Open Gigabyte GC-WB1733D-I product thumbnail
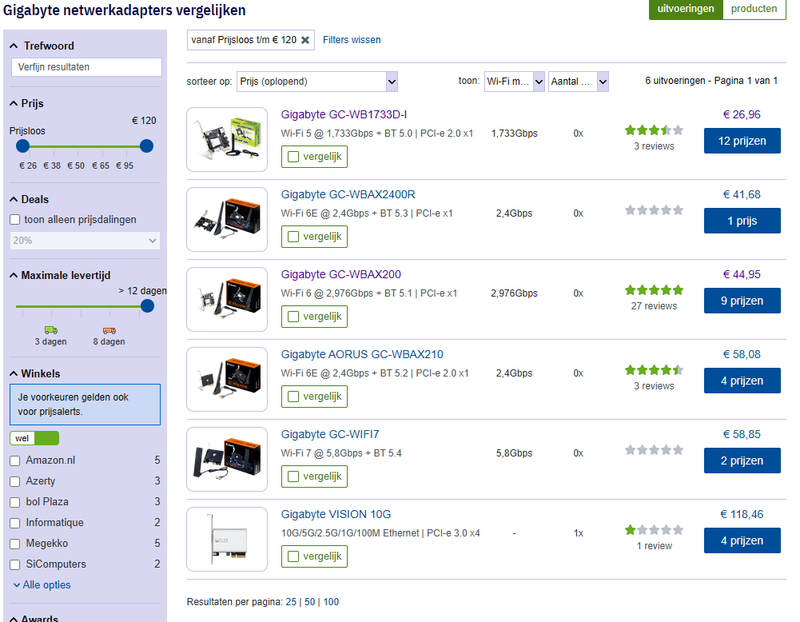Viewport: 800px width, 622px height. (227, 139)
